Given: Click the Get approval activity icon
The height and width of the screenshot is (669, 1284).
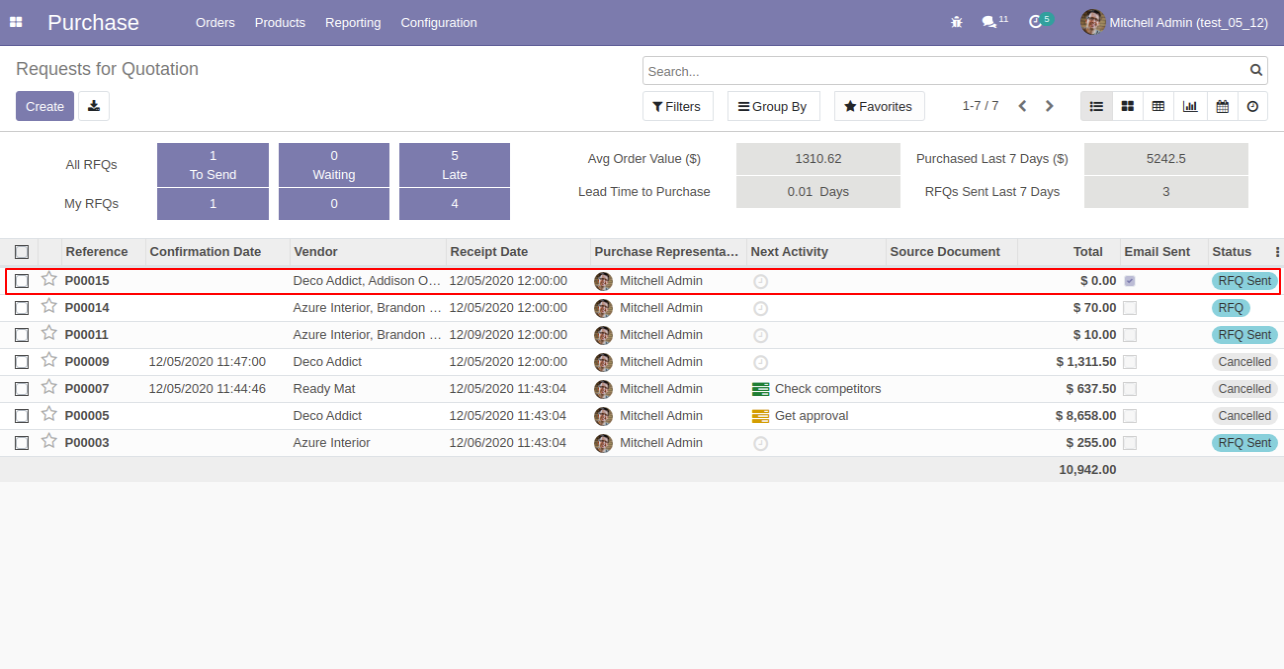Looking at the screenshot, I should point(760,416).
